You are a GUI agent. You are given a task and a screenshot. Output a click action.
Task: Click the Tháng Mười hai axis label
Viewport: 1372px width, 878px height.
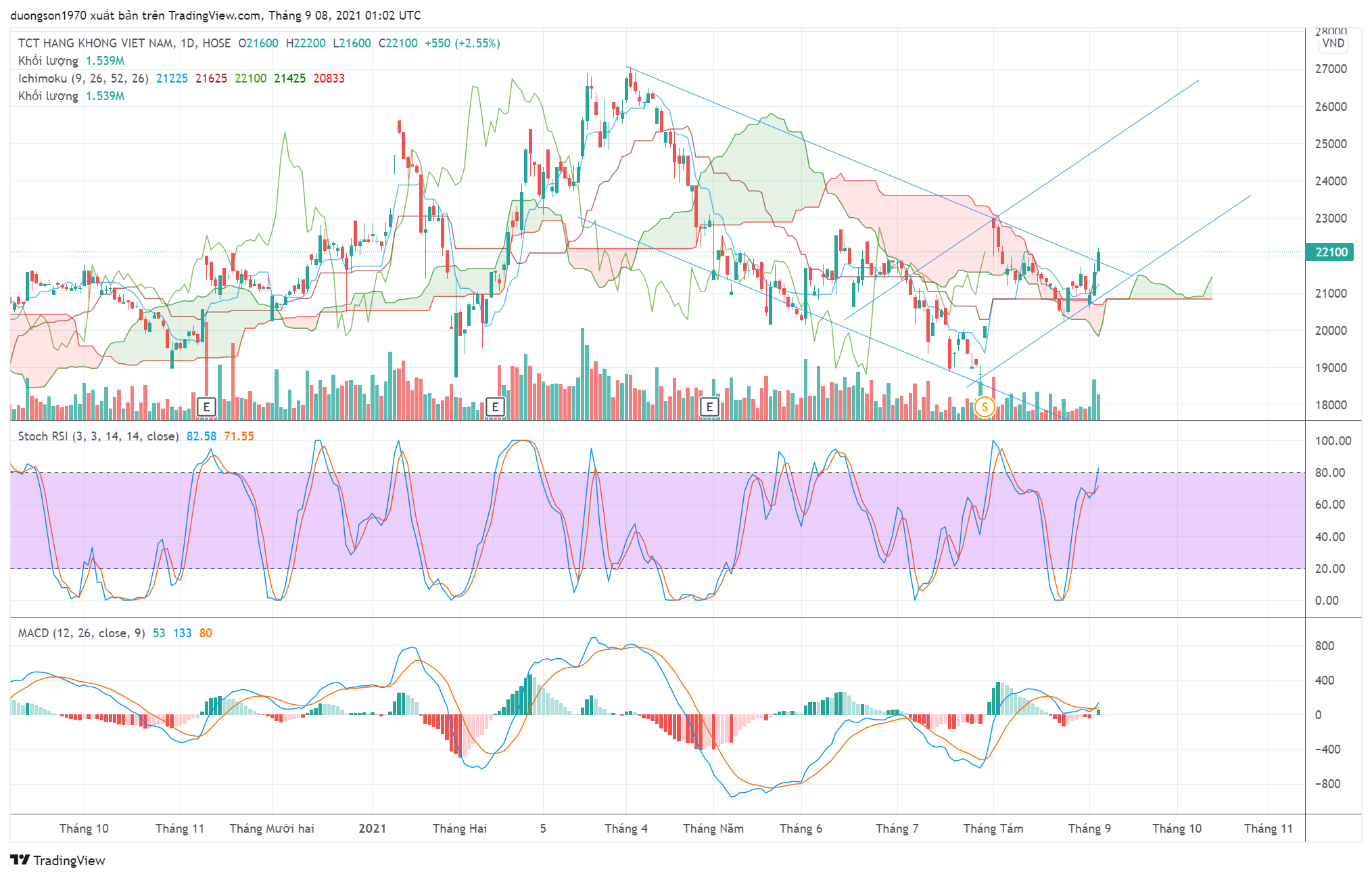pos(272,829)
